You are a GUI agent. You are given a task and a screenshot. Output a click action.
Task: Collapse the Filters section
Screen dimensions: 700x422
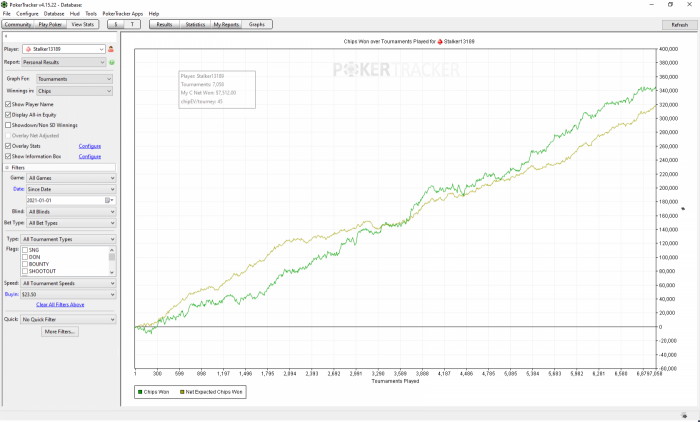[7, 167]
